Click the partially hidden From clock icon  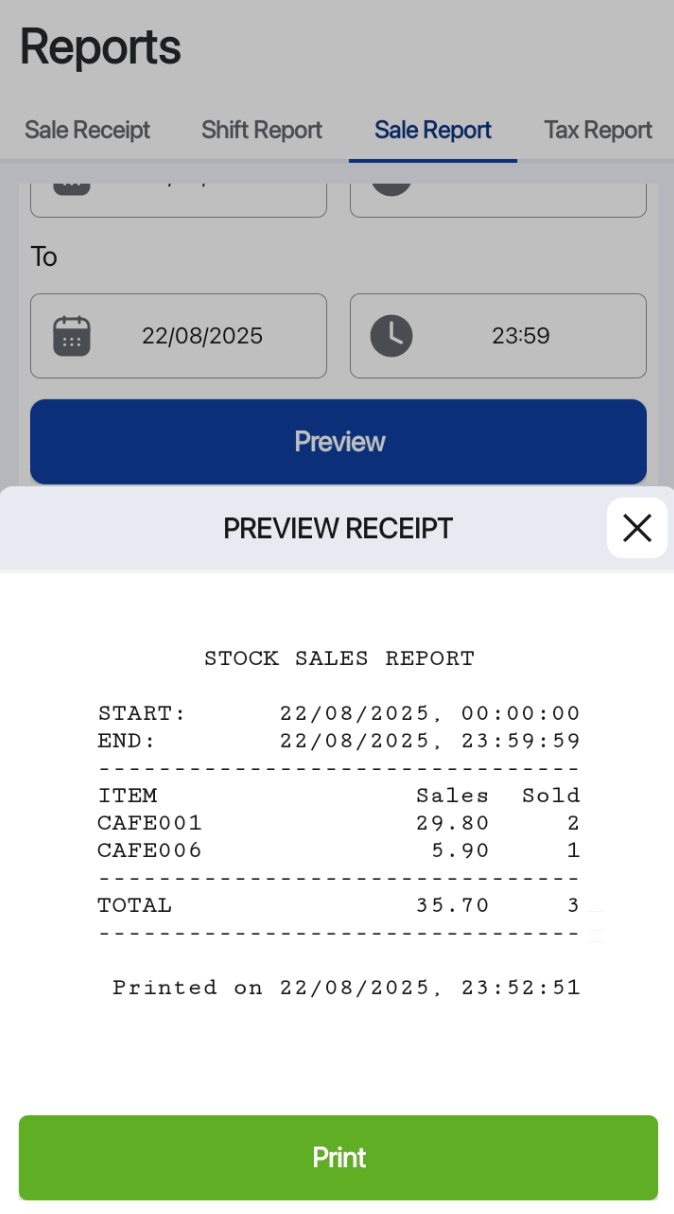[392, 188]
